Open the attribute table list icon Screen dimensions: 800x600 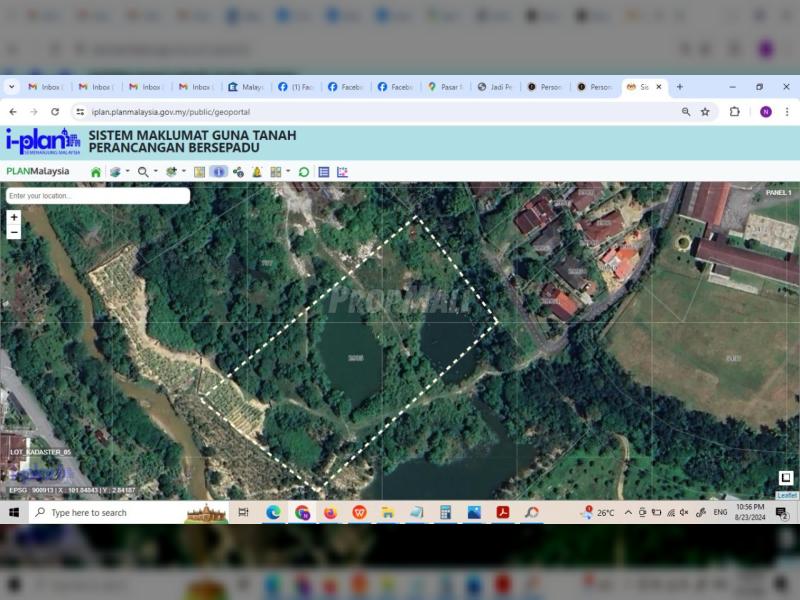point(324,172)
